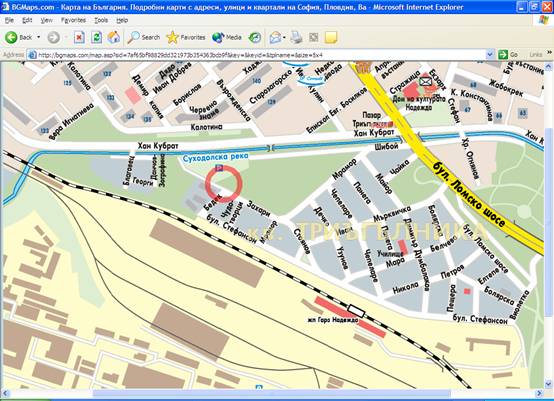554x401 pixels.
Task: Click the 'К. Константинов' street label
Action: (471, 105)
